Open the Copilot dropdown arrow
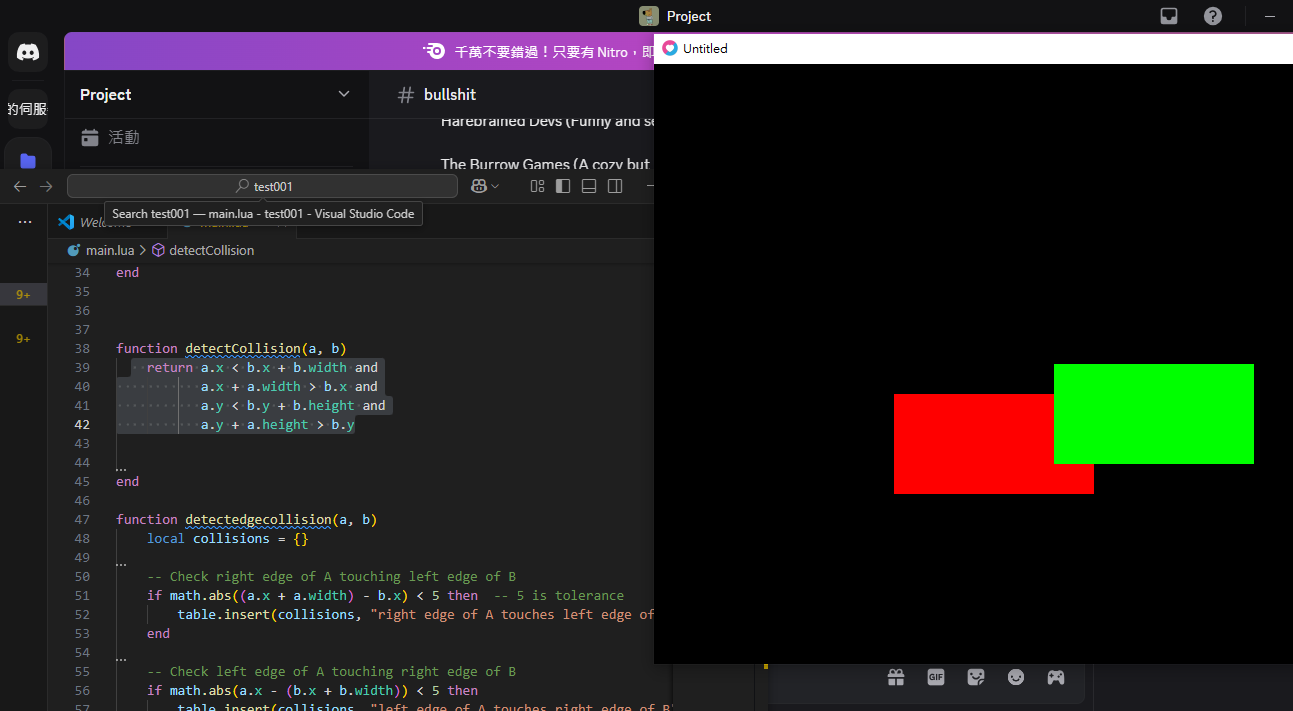Image resolution: width=1293 pixels, height=711 pixels. pyautogui.click(x=495, y=187)
